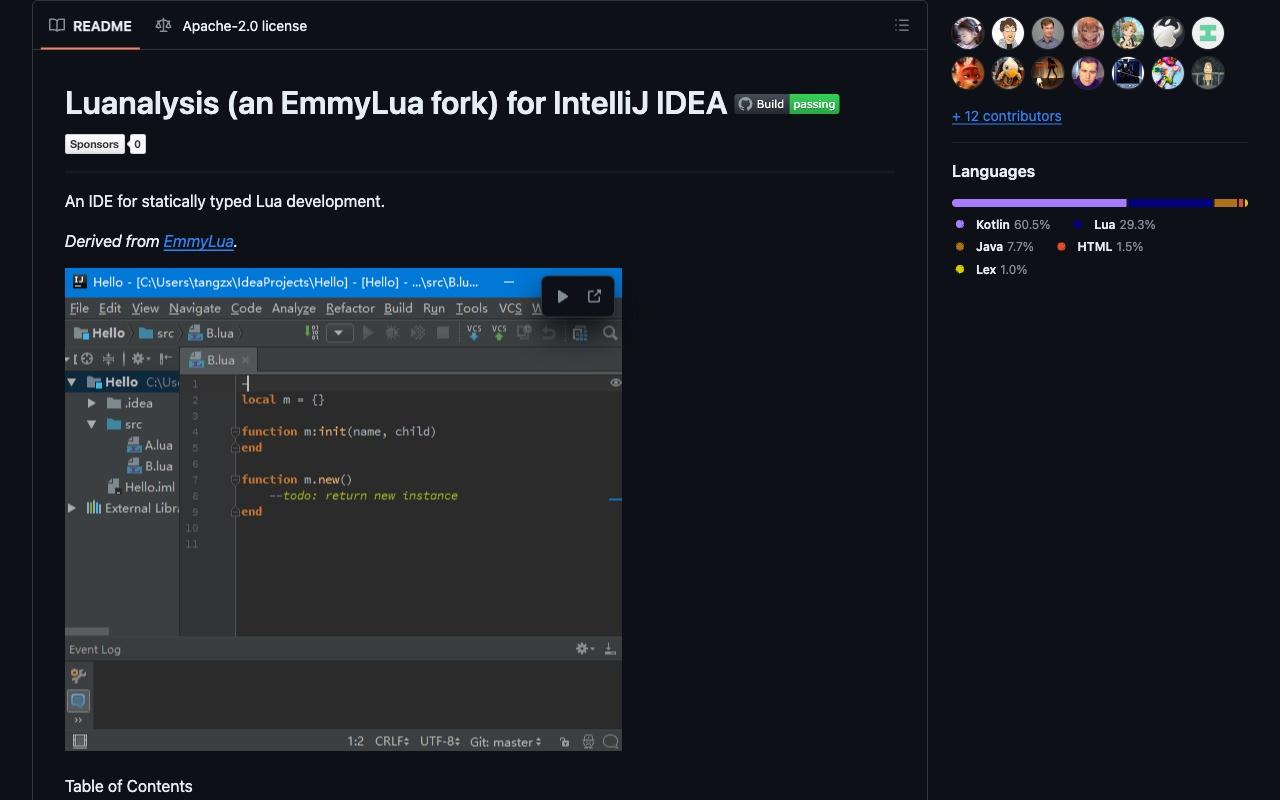Click the scroll-from-source target icon in project panel
Viewport: 1280px width, 800px height.
pos(86,359)
